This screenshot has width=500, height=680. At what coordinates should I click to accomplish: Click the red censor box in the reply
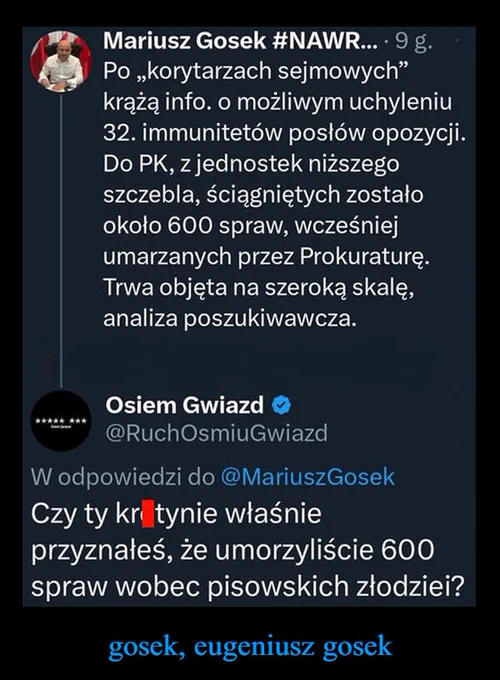[148, 513]
